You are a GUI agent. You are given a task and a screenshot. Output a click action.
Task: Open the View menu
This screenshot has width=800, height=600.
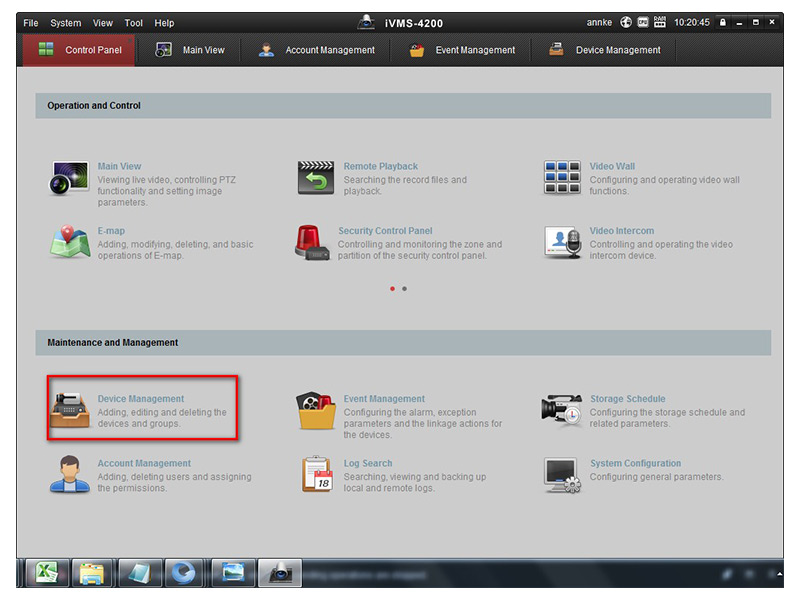coord(103,23)
